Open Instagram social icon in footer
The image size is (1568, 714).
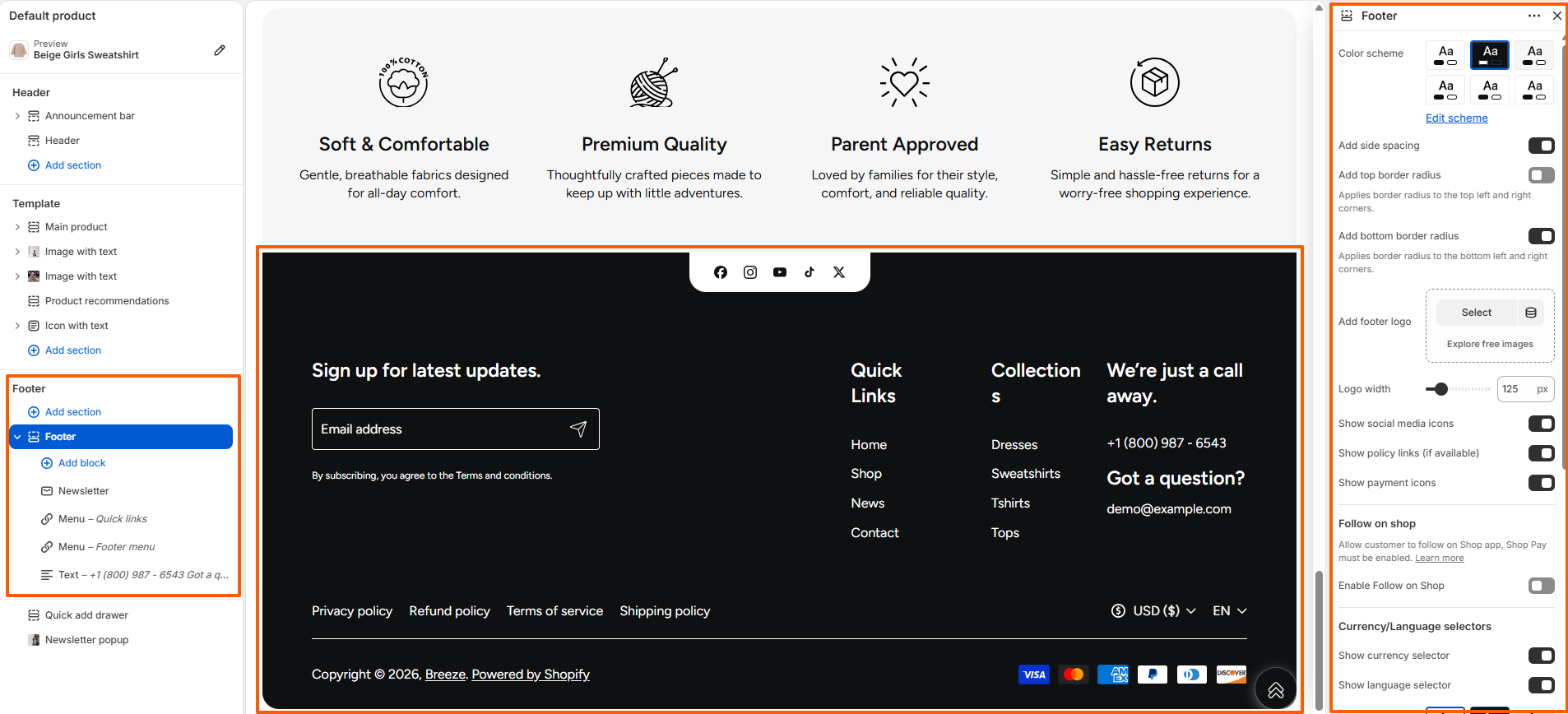[750, 272]
